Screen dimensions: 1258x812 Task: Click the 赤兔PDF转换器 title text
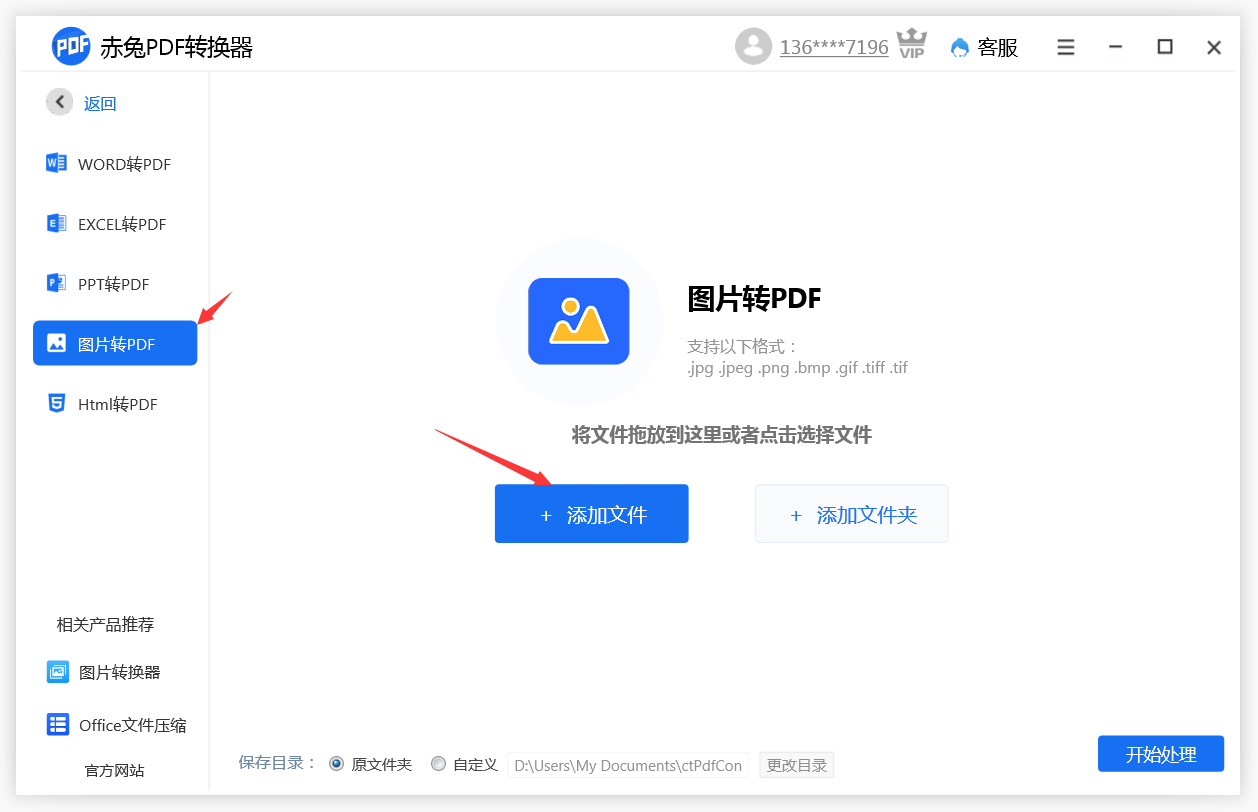(177, 47)
